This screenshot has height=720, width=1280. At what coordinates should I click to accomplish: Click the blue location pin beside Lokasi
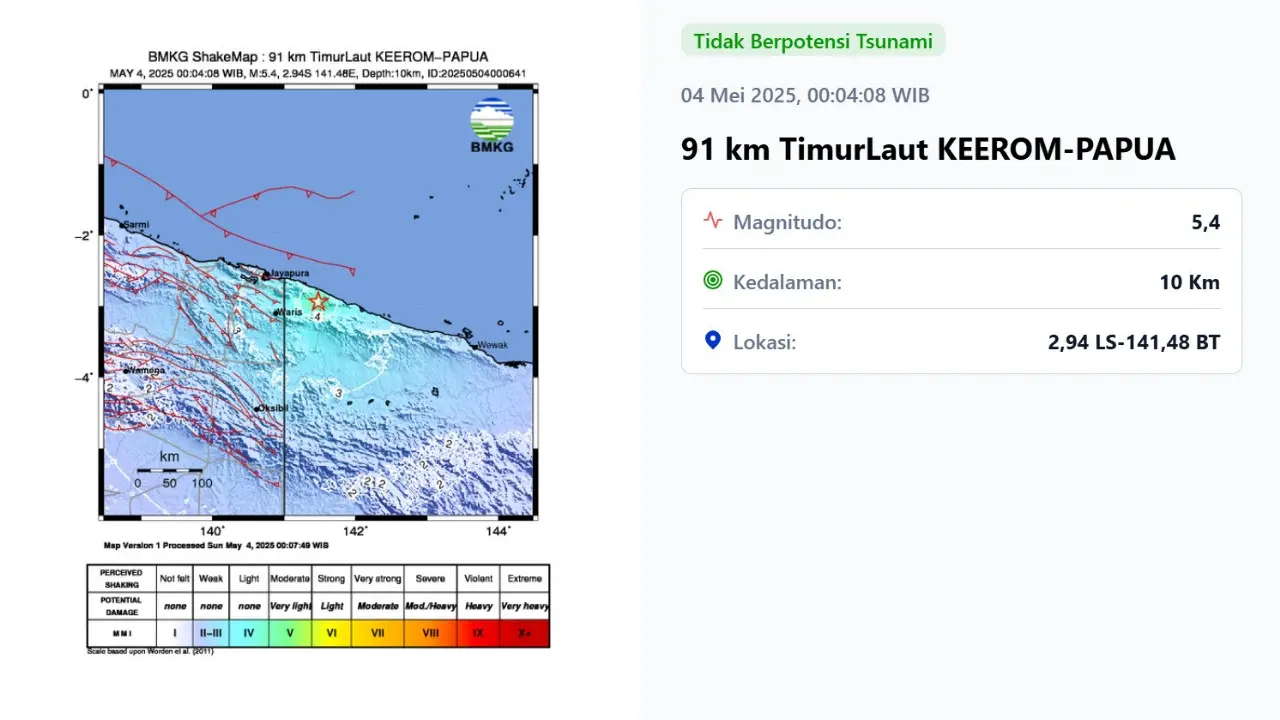pyautogui.click(x=713, y=341)
